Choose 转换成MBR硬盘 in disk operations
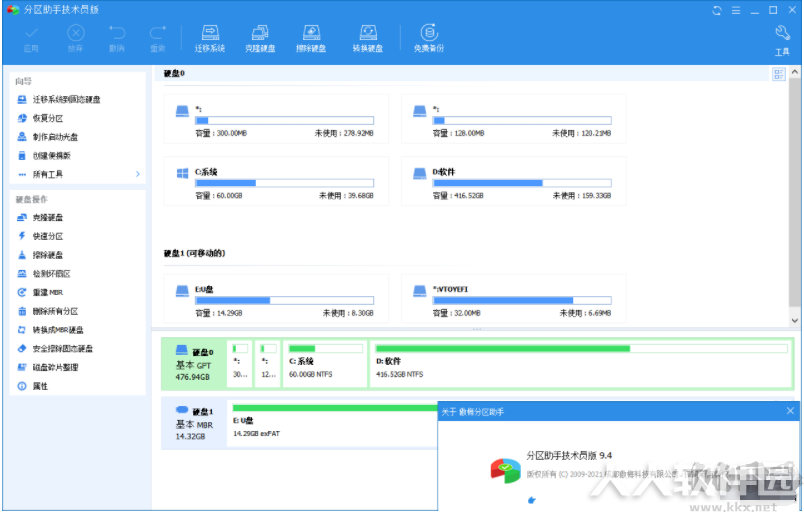The height and width of the screenshot is (514, 804). (50, 330)
